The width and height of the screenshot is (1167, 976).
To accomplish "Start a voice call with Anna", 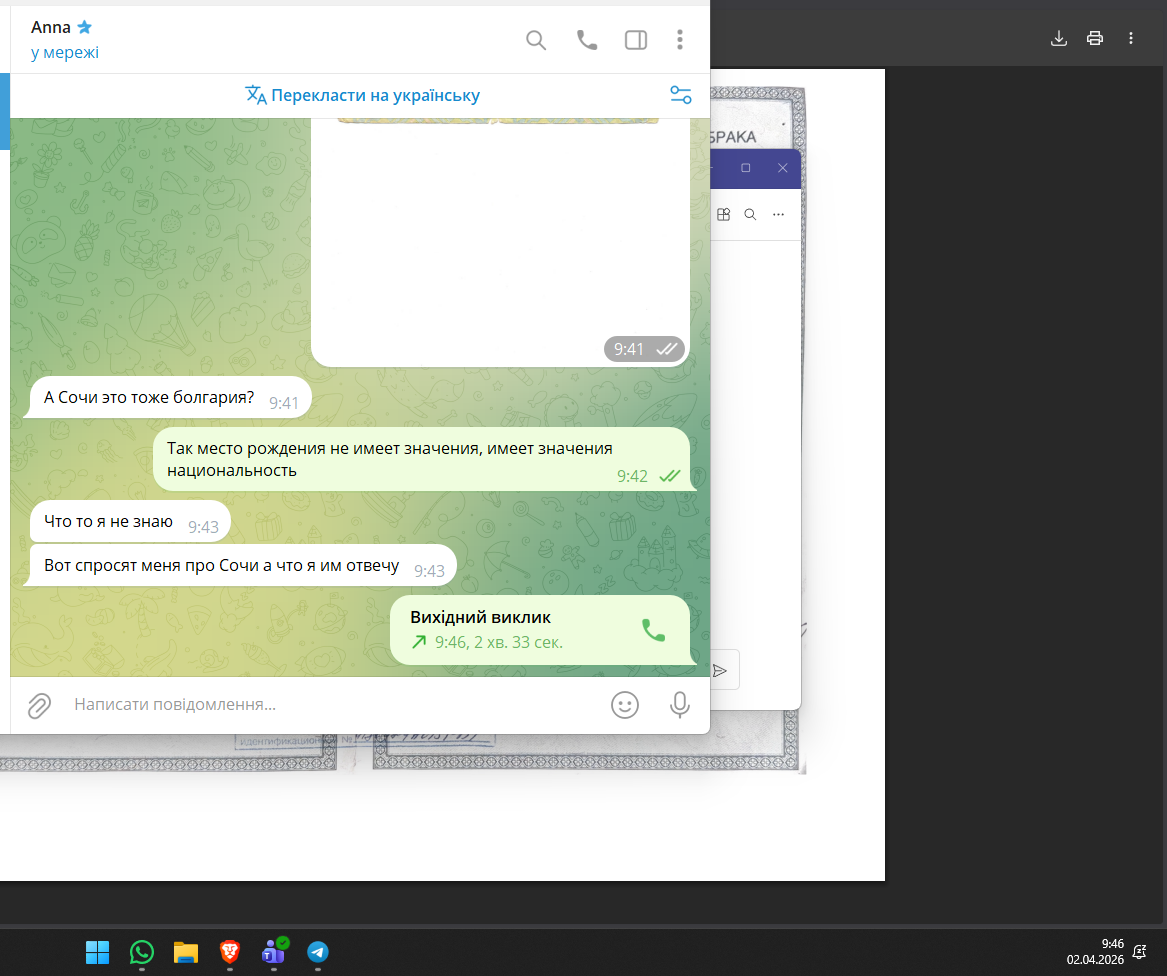I will 586,40.
